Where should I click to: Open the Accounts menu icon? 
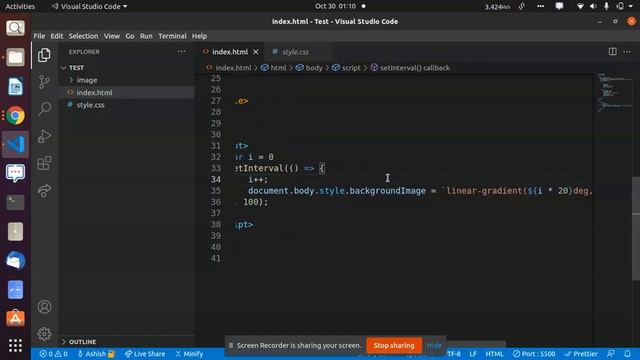[44, 307]
